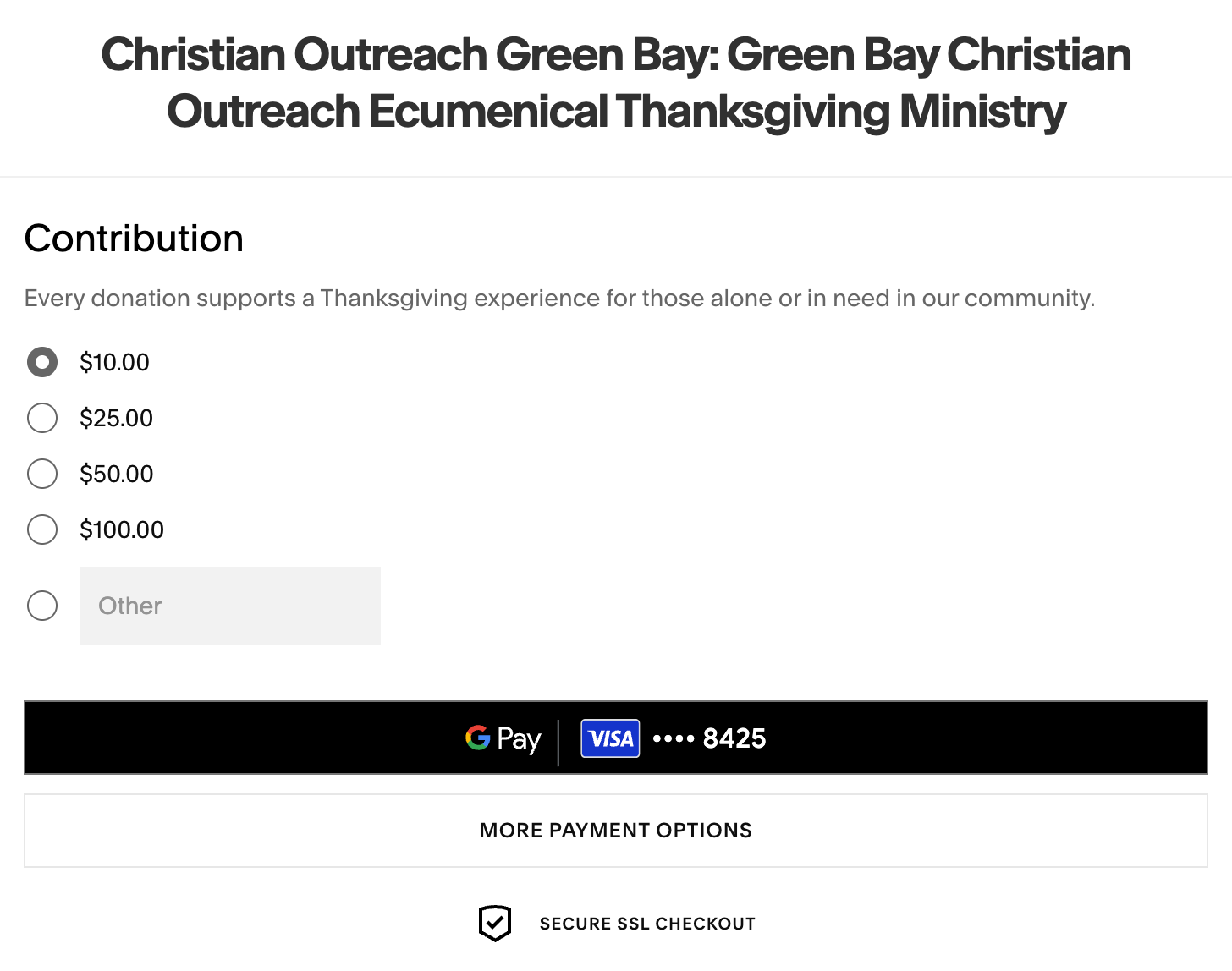Click the Contribution section heading
The image size is (1232, 971).
click(134, 239)
